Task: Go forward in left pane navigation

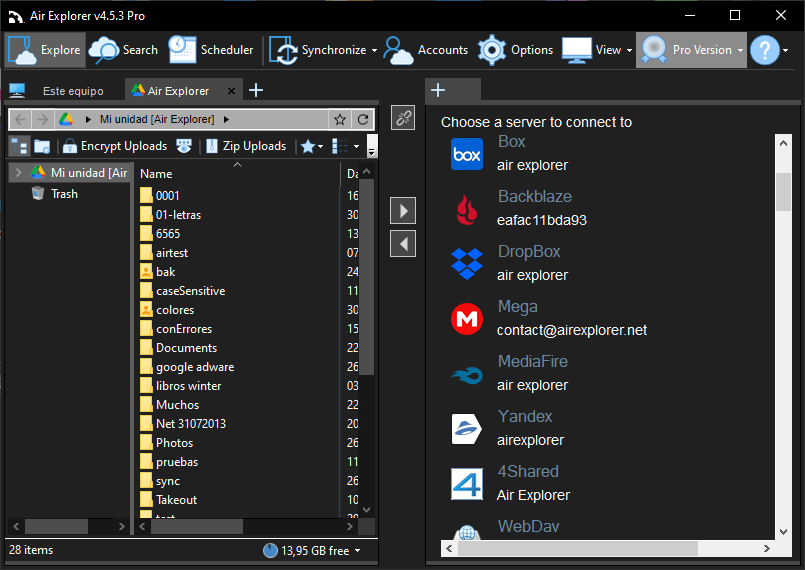Action: click(43, 120)
